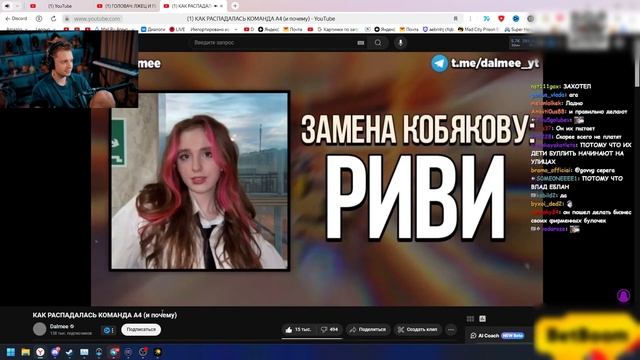640x360 pixels.
Task: Open Yandex Browser from the taskbar
Action: click(40, 352)
